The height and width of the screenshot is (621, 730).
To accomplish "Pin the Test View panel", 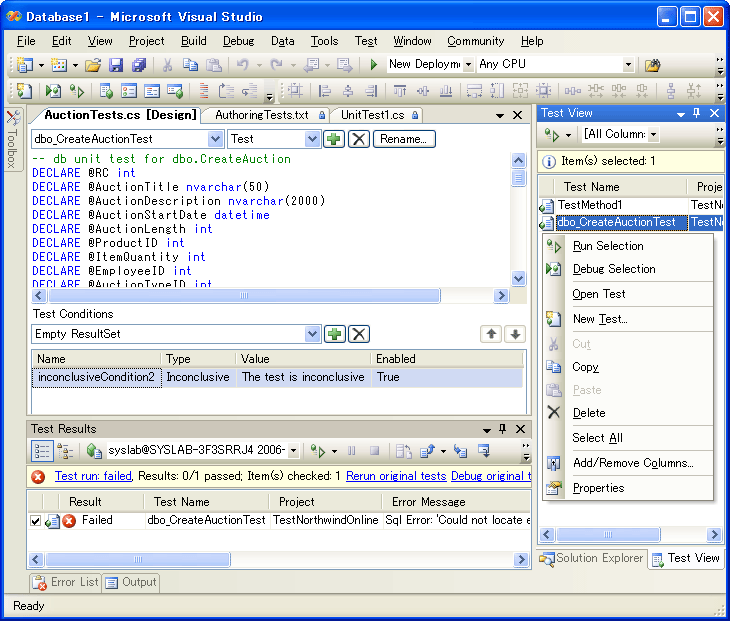I will 696,113.
